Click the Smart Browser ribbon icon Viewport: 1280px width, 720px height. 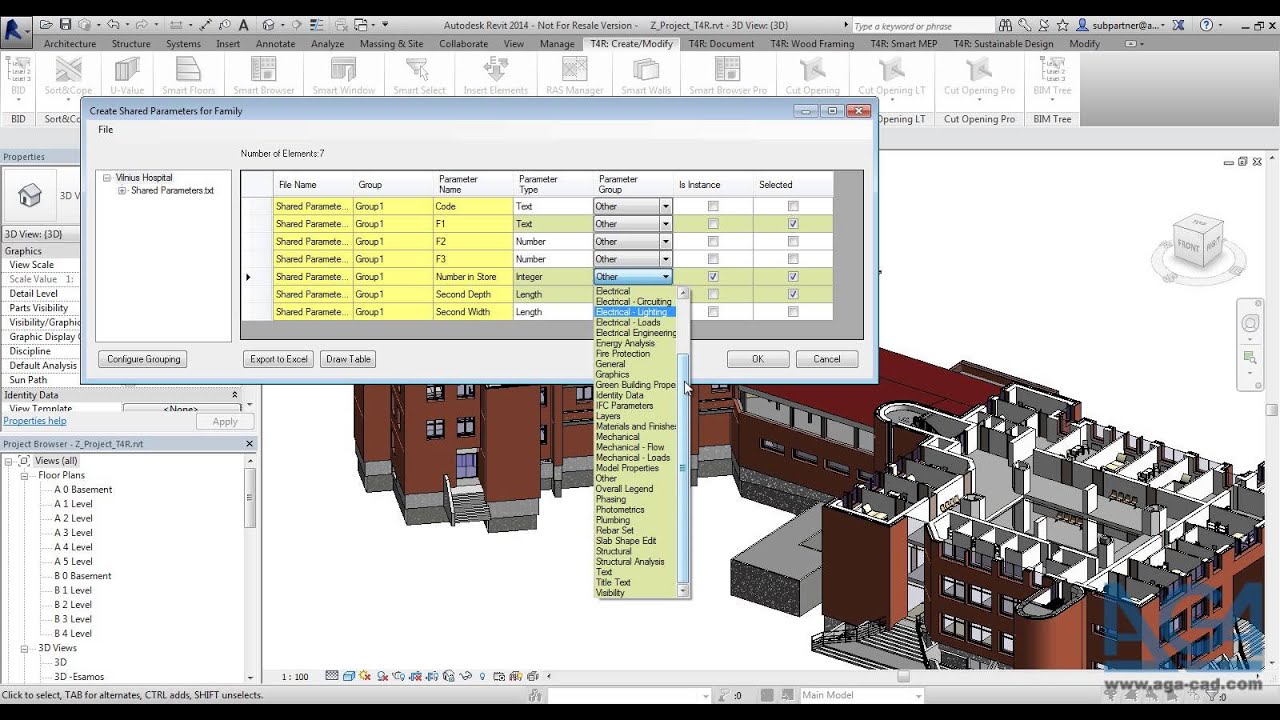point(264,69)
